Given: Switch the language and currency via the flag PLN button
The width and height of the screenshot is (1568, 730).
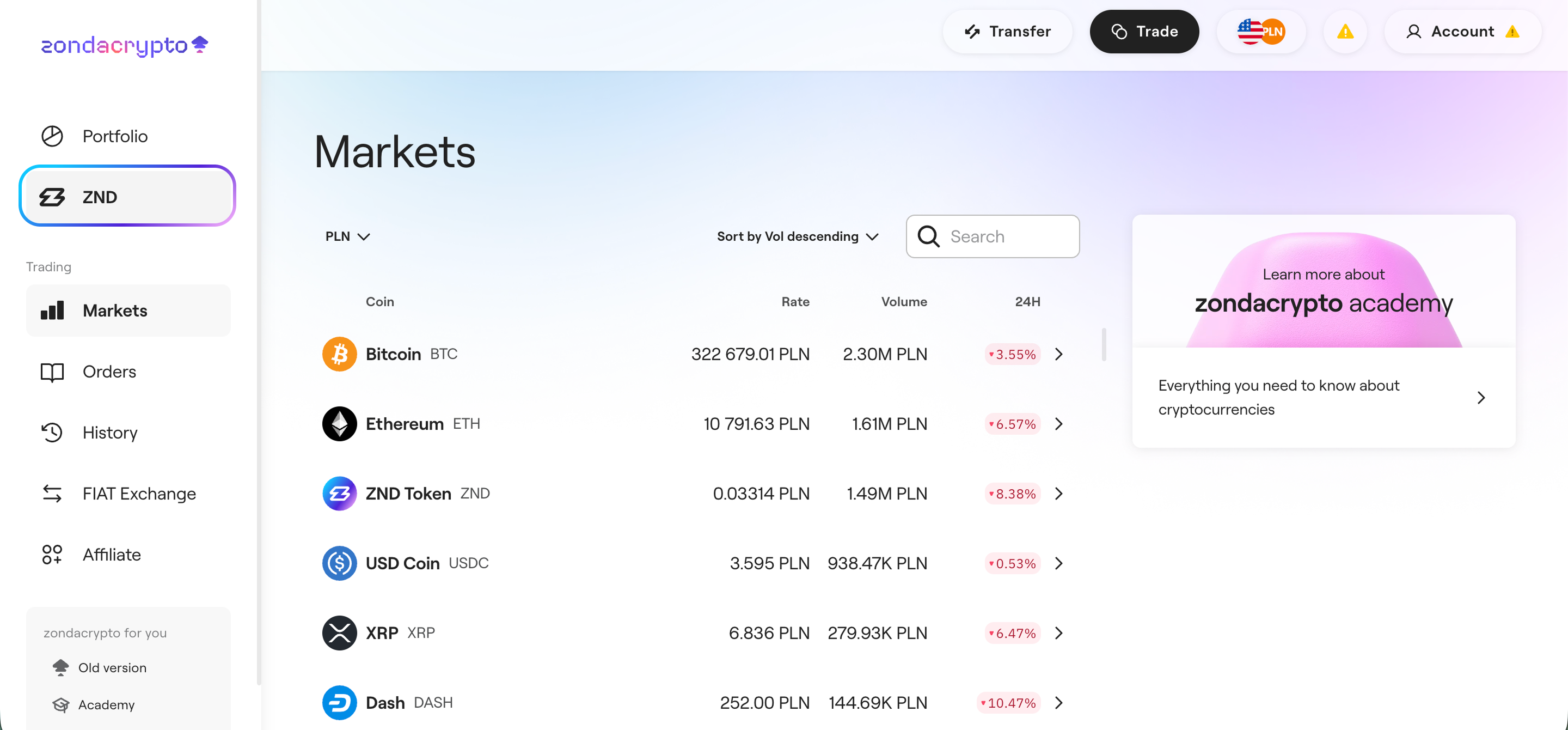Looking at the screenshot, I should (1260, 32).
